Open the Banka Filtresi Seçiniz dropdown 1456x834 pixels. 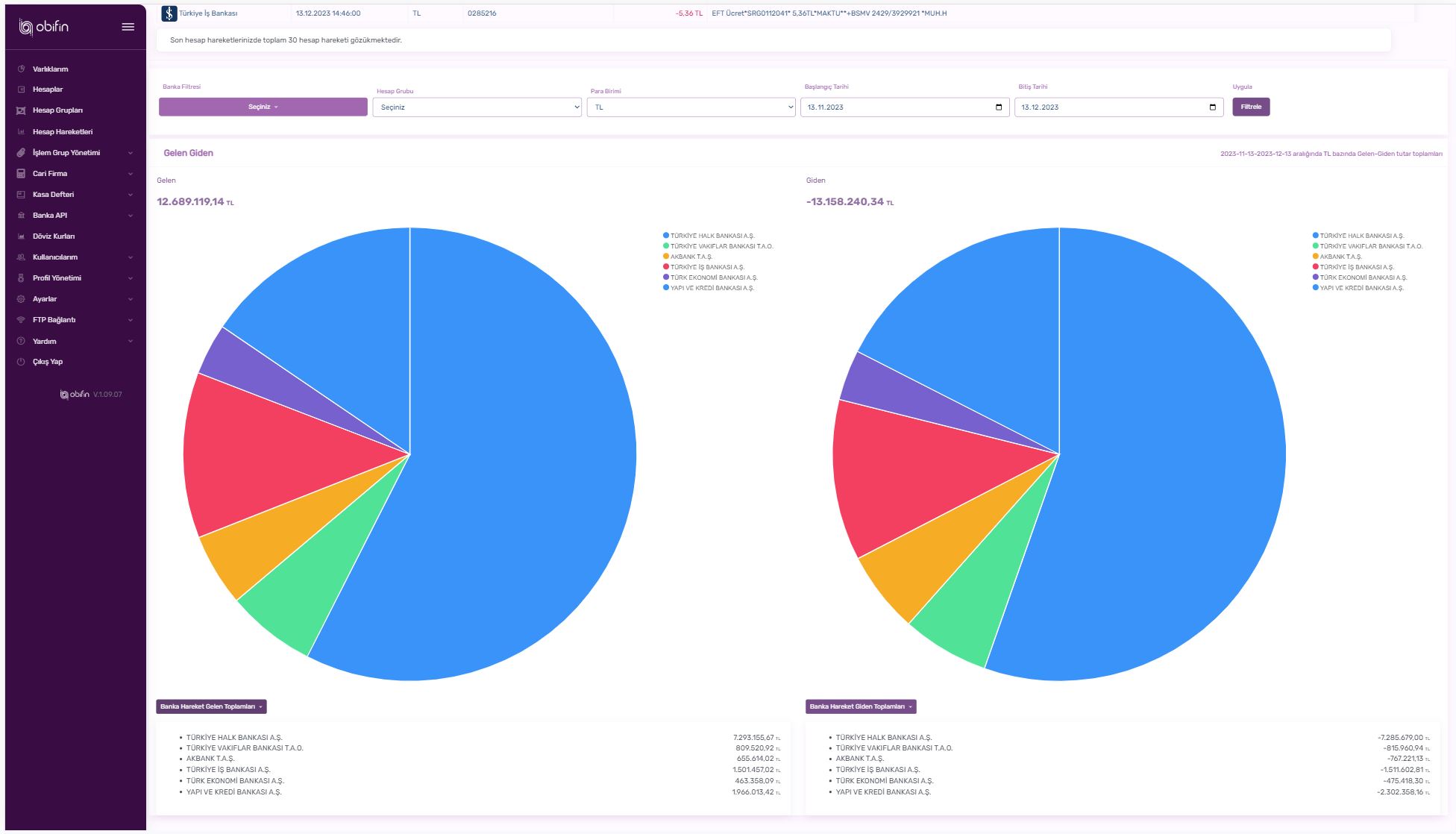[x=263, y=107]
